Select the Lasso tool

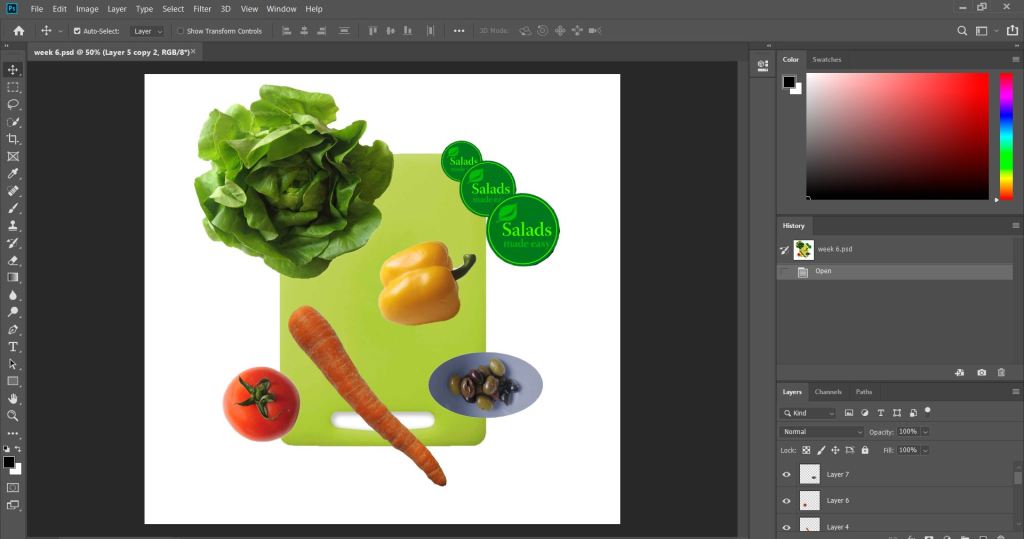13,104
